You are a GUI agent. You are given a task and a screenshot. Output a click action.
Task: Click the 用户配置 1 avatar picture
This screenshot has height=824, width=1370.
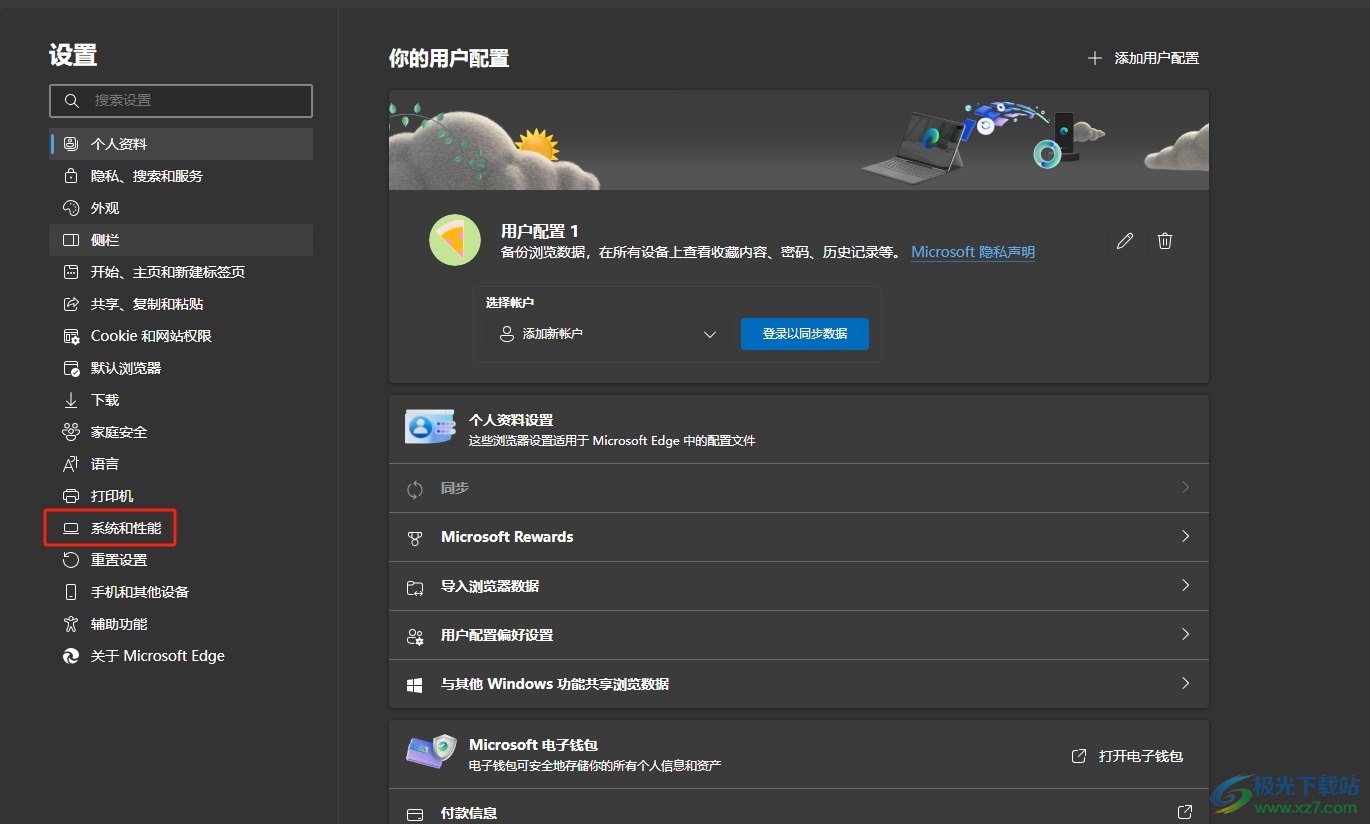(455, 240)
